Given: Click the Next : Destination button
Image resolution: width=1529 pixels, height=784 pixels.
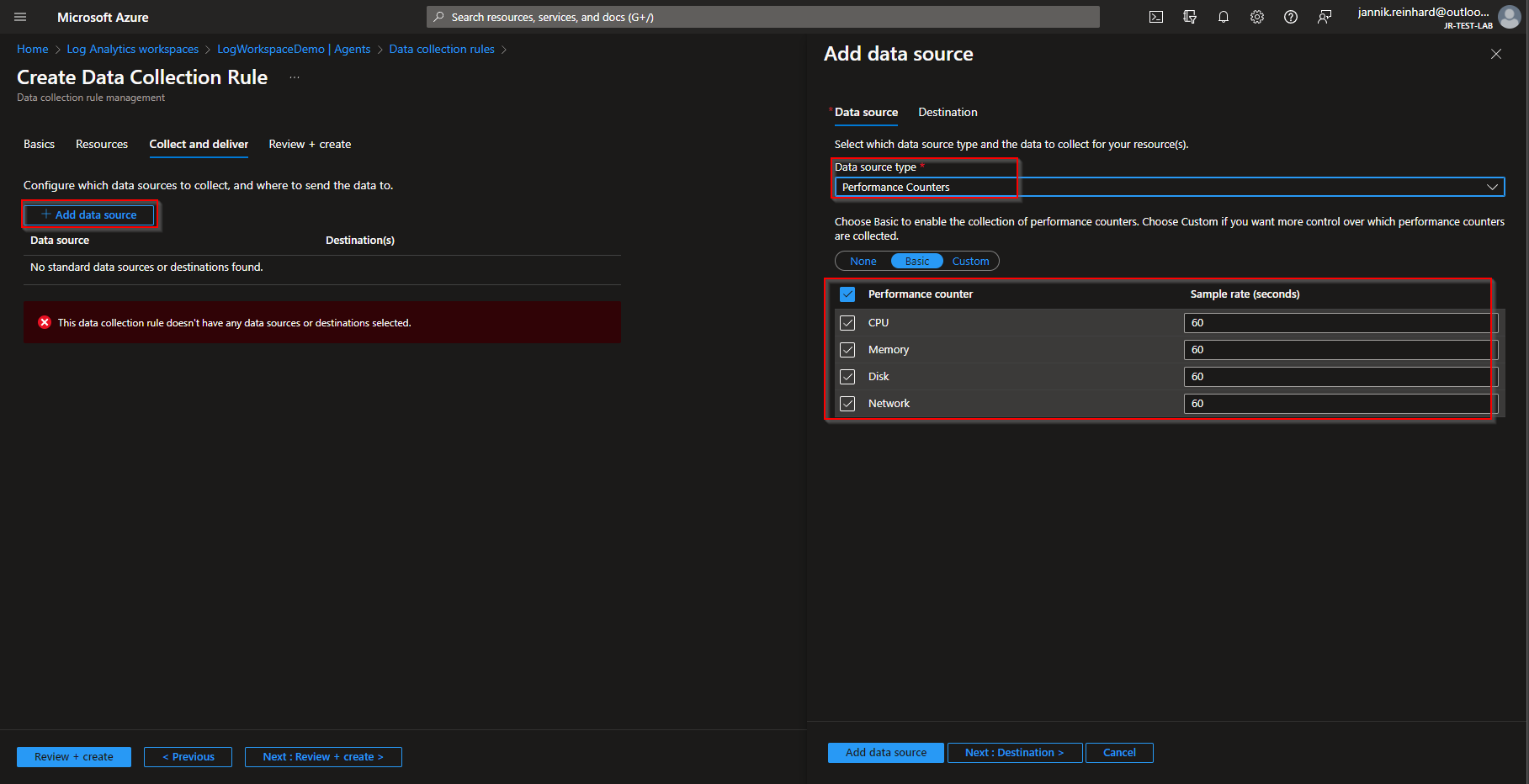Looking at the screenshot, I should coord(1014,753).
